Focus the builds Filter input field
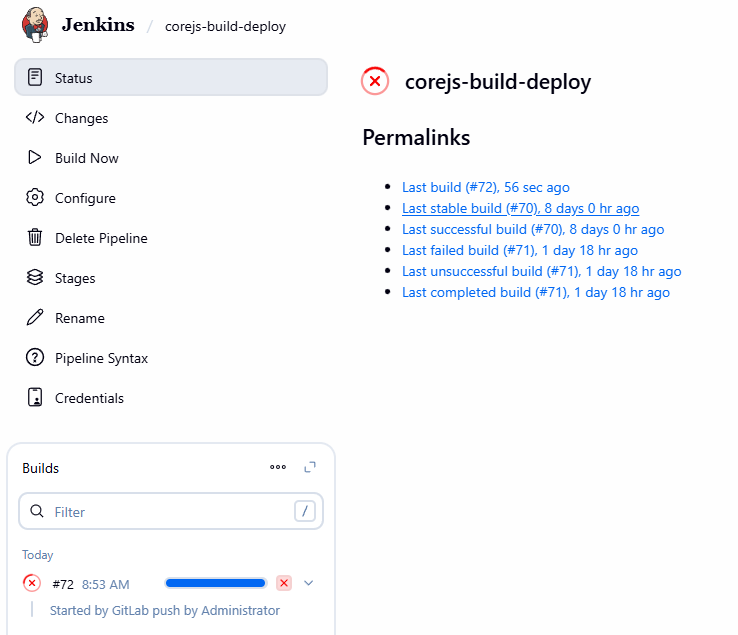Viewport: 738px width, 635px height. pyautogui.click(x=170, y=511)
